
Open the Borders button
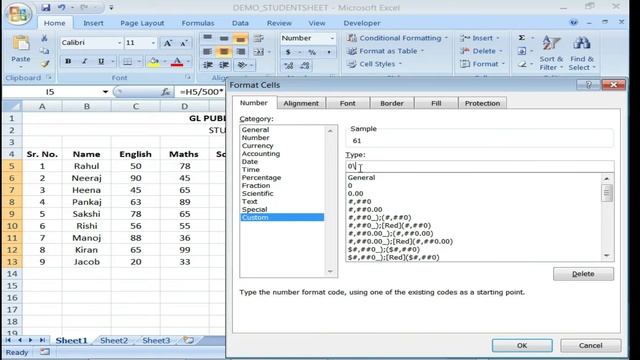click(x=127, y=62)
